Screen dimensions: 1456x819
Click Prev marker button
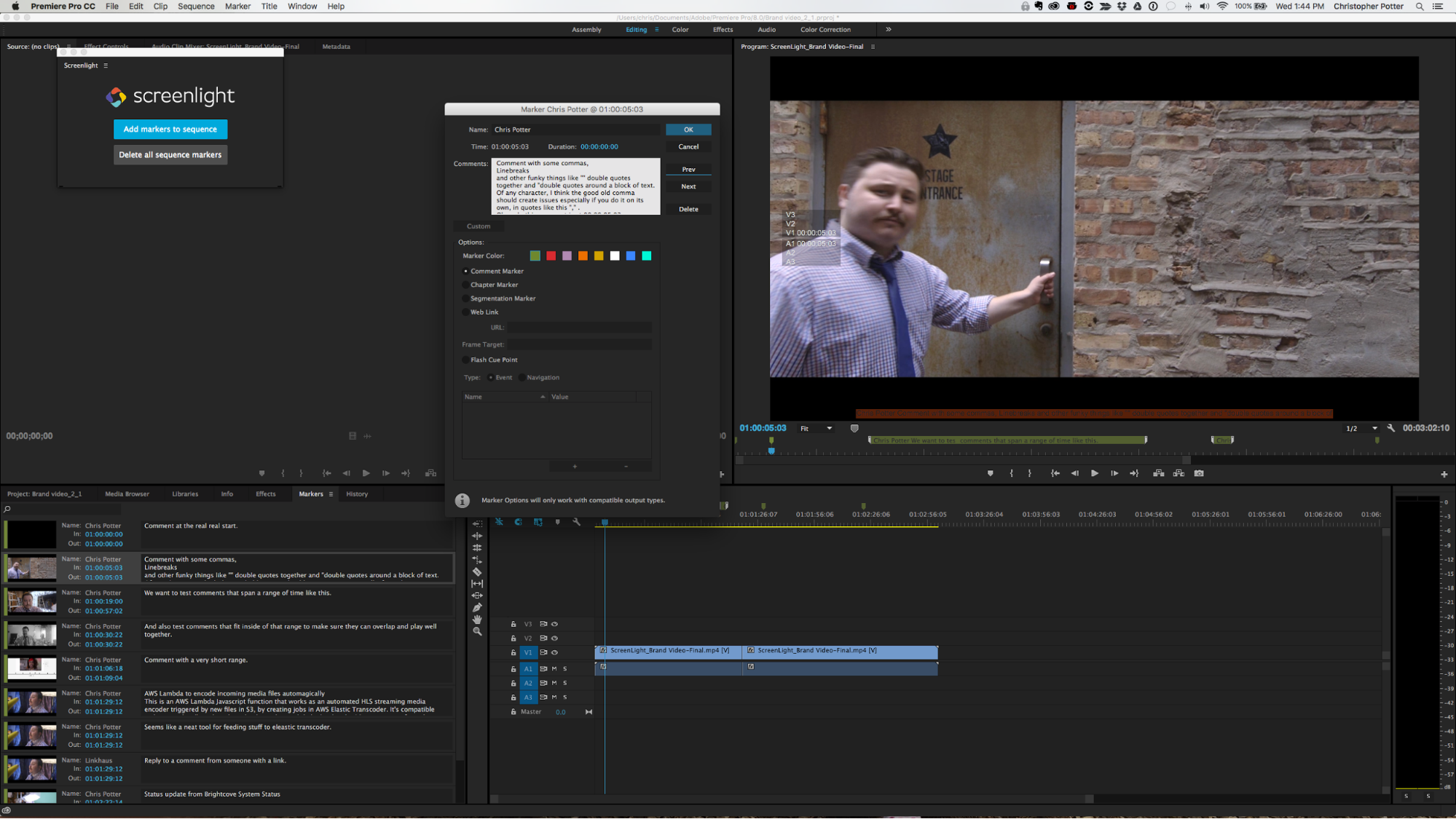coord(688,169)
